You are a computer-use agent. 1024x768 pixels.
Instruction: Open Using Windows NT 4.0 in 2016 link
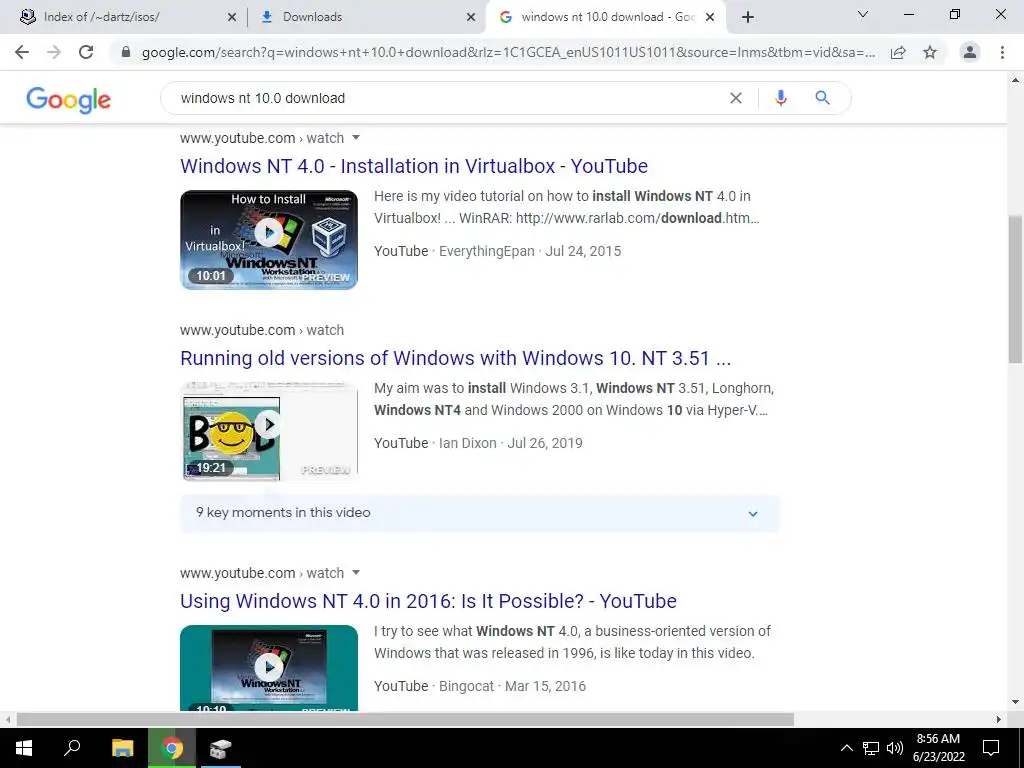coord(428,601)
